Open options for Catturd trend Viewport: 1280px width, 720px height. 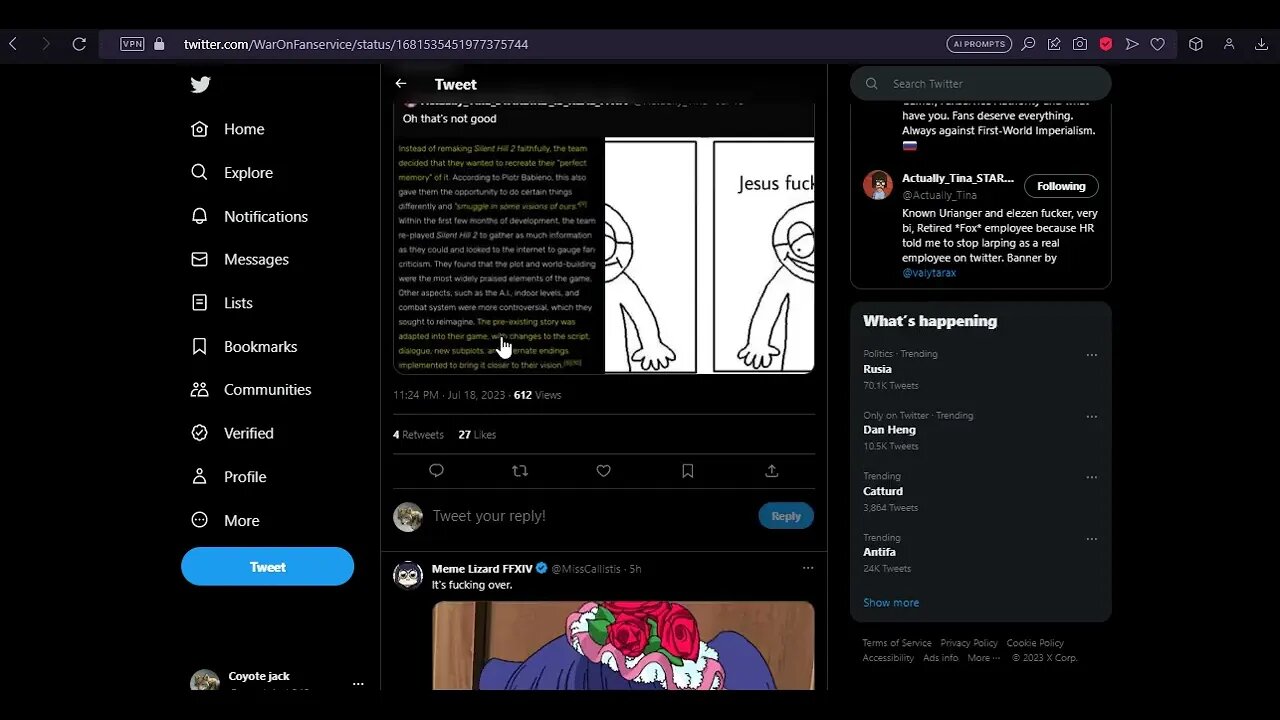tap(1092, 477)
